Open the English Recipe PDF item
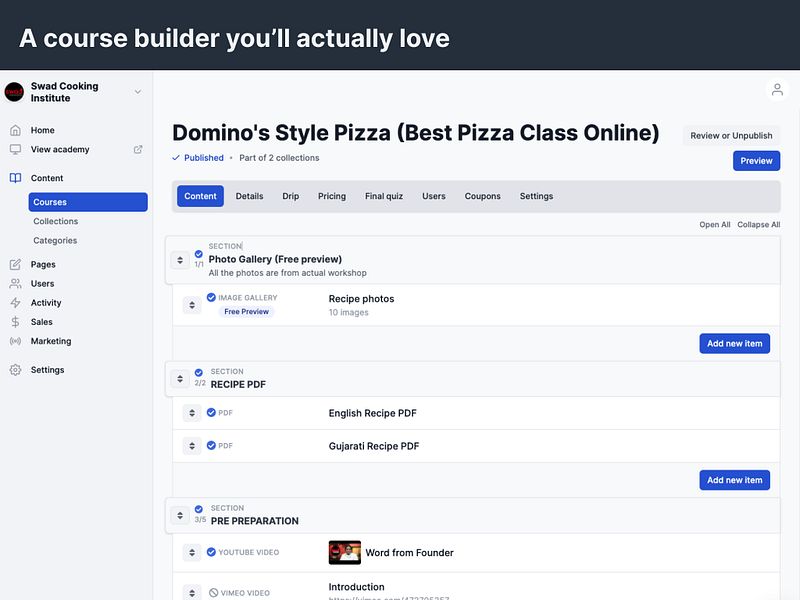 pos(372,413)
